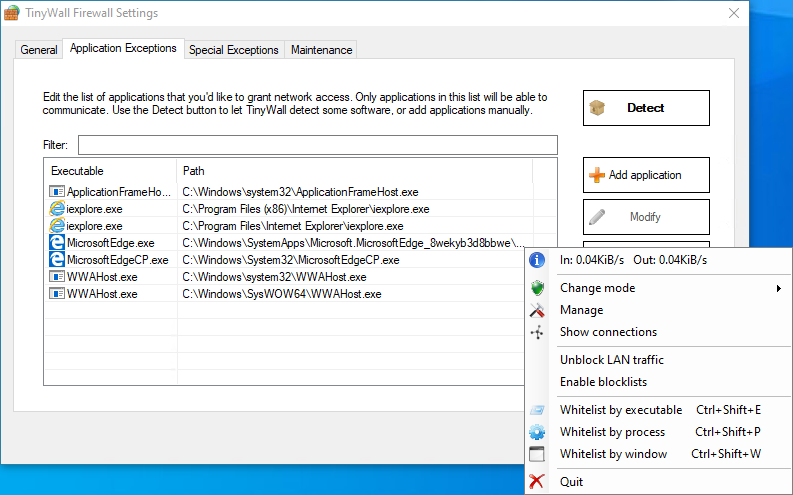Click into the Filter text field
The height and width of the screenshot is (495, 793).
(x=318, y=145)
